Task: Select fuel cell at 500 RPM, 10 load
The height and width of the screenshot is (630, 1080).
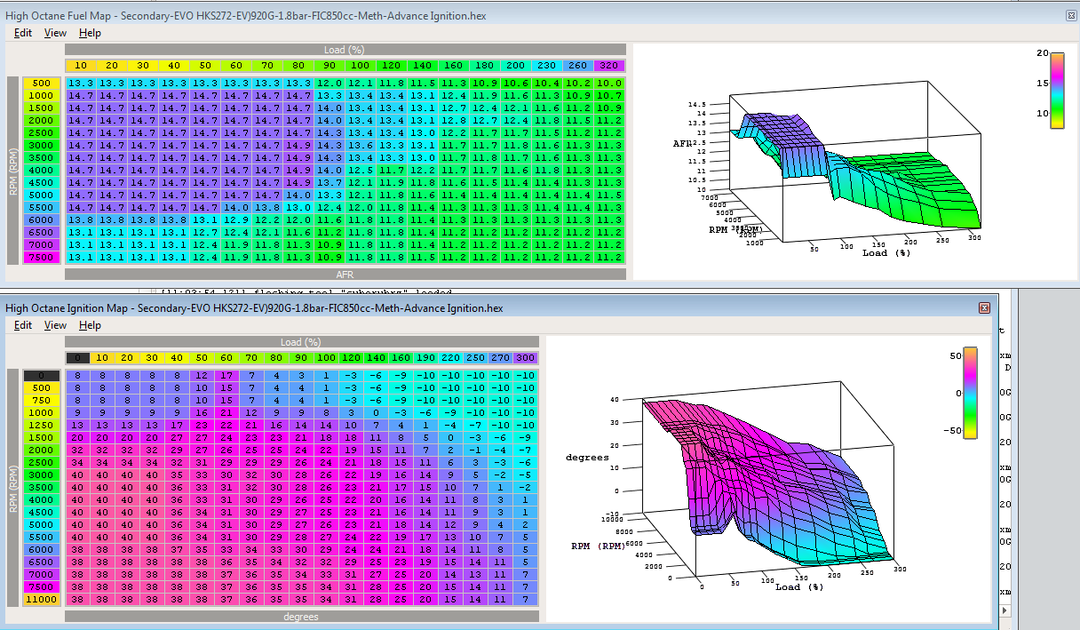Action: coord(81,82)
